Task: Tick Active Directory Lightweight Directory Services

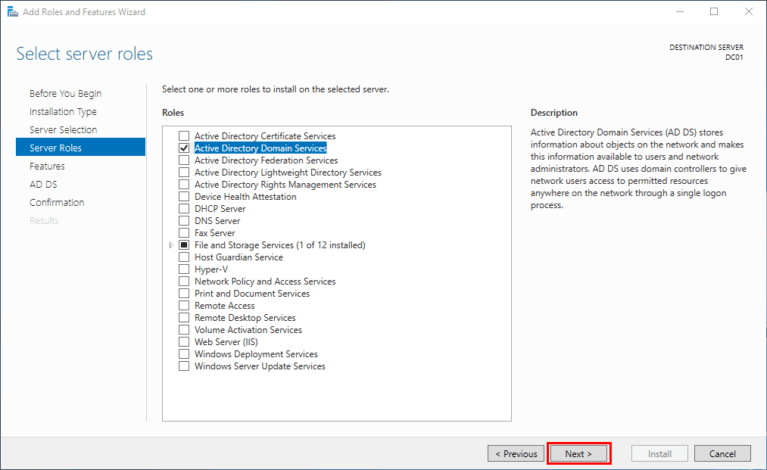Action: coord(184,172)
